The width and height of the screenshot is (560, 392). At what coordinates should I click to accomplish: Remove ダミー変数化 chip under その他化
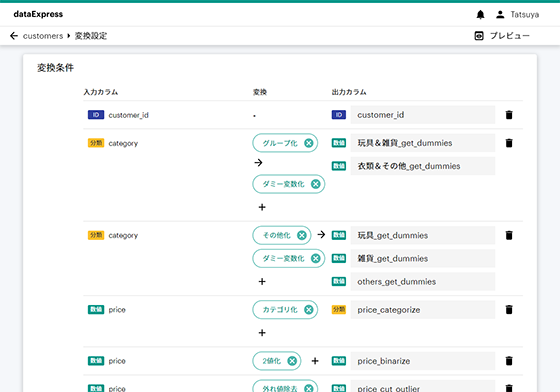click(315, 258)
